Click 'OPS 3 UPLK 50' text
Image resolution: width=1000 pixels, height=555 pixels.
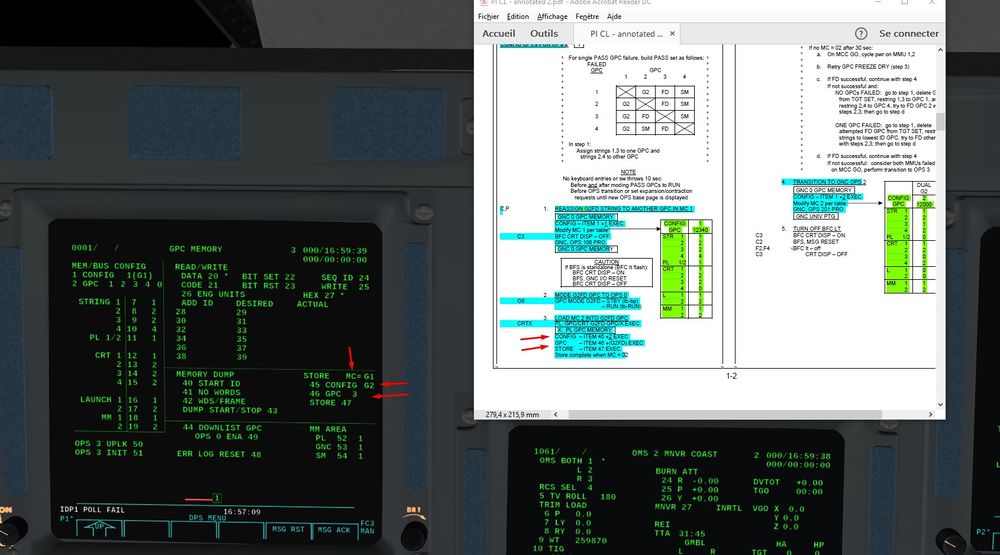109,443
